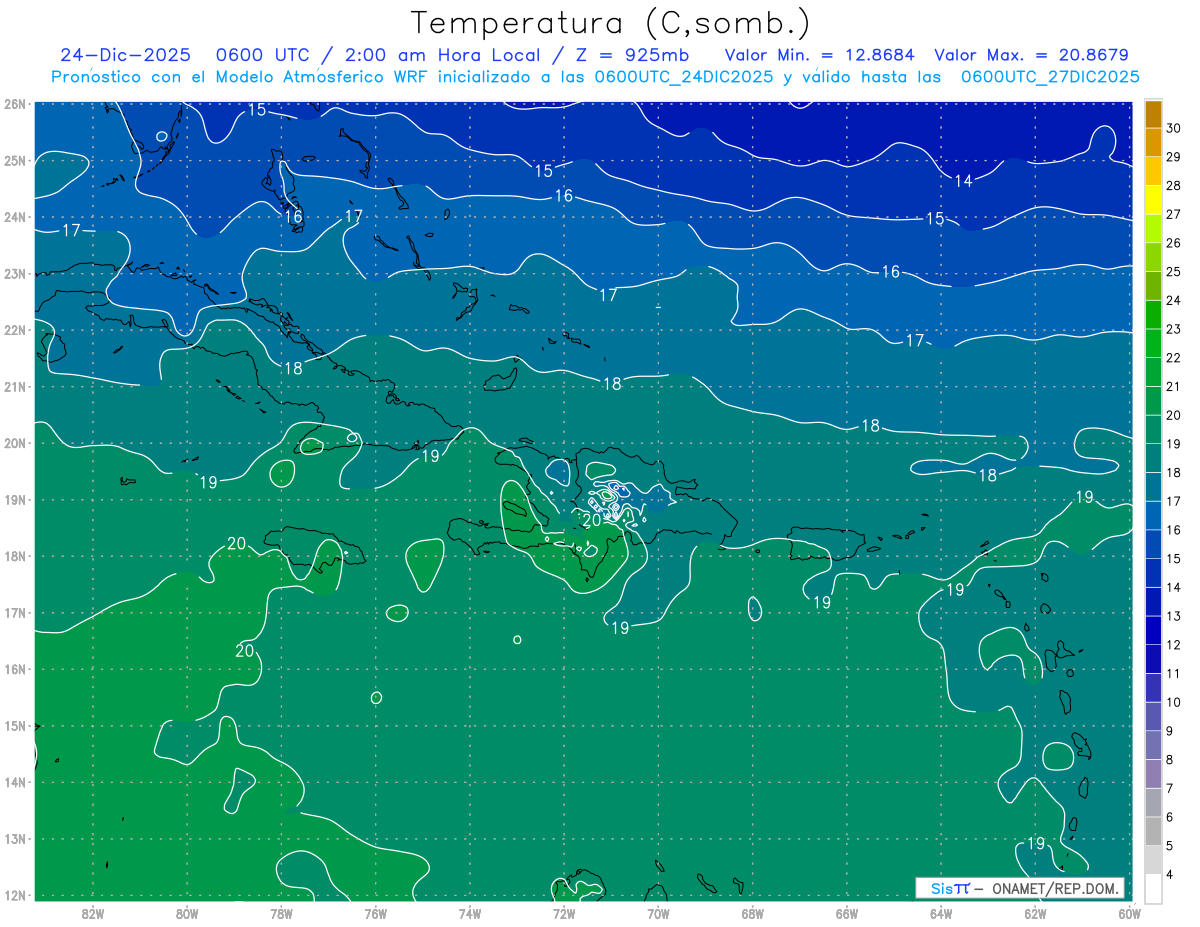Click the "20N" latitude axis label
This screenshot has height=927, width=1200.
(x=14, y=443)
